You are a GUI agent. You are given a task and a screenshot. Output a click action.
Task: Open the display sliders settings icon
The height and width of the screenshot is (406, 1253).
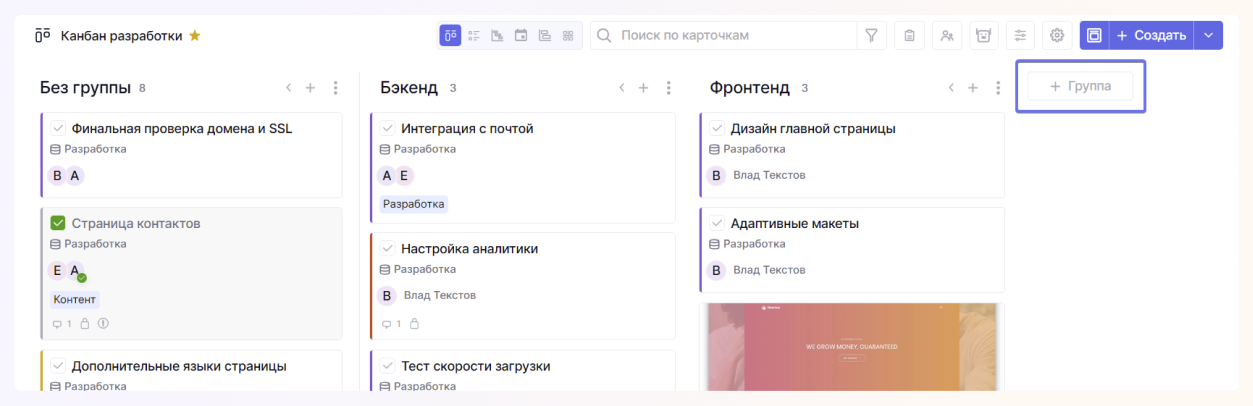[1020, 36]
